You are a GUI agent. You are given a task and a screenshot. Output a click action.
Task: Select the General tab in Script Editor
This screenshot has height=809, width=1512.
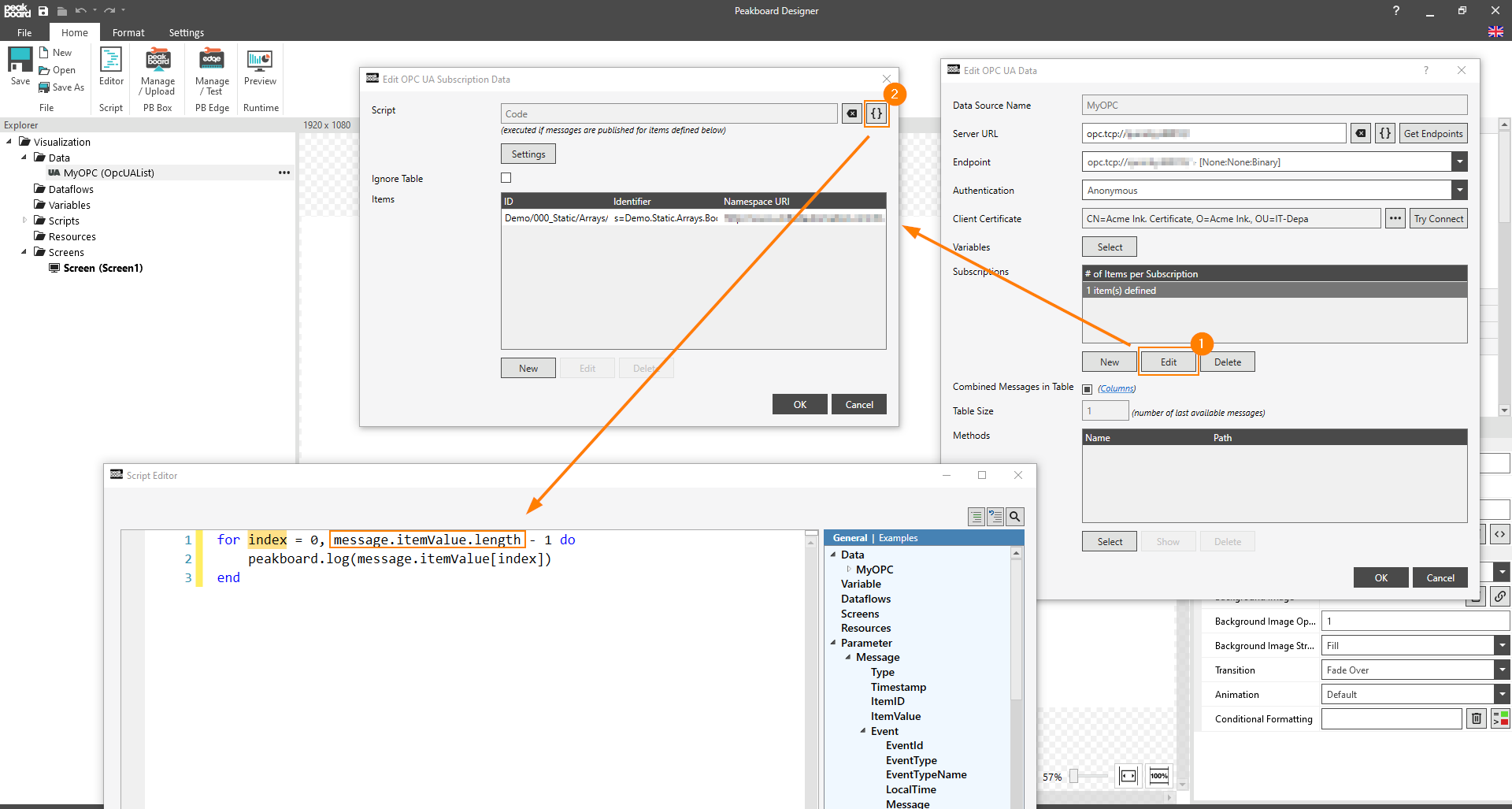pyautogui.click(x=850, y=538)
